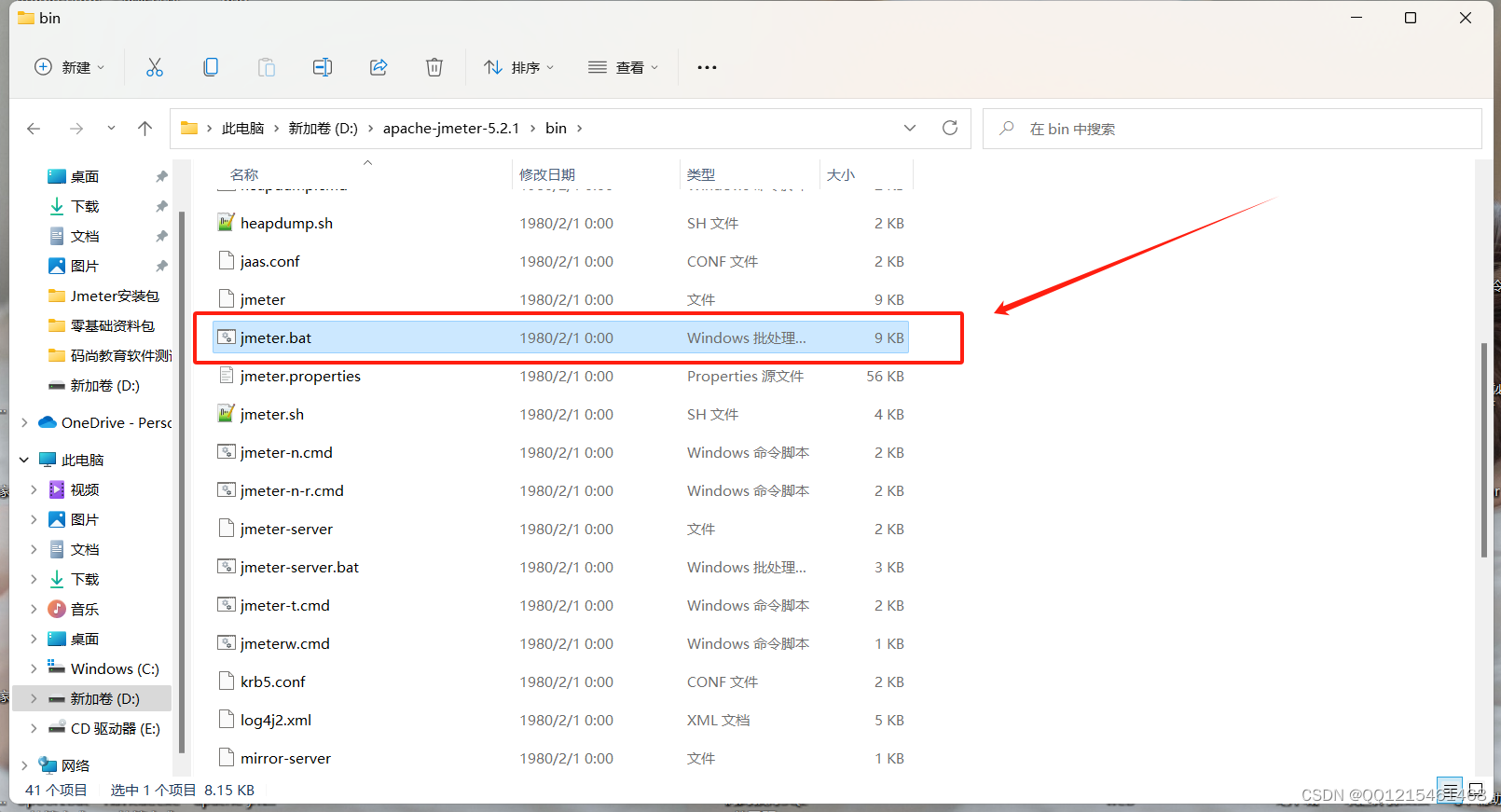Sort by the 大小 column header
Viewport: 1501px width, 812px height.
point(840,174)
